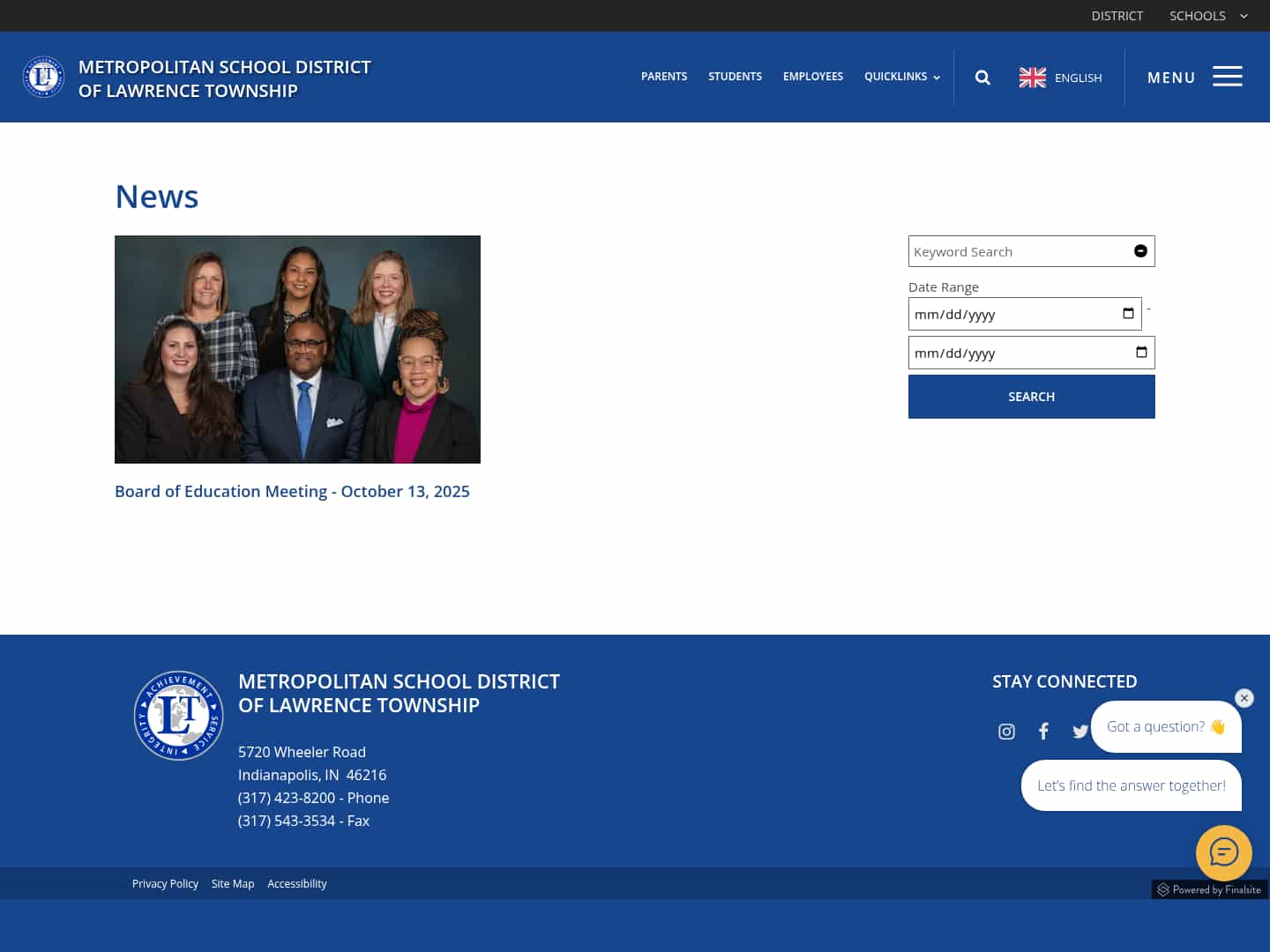The height and width of the screenshot is (952, 1270).
Task: Open calendar picker for end date
Action: [1141, 353]
